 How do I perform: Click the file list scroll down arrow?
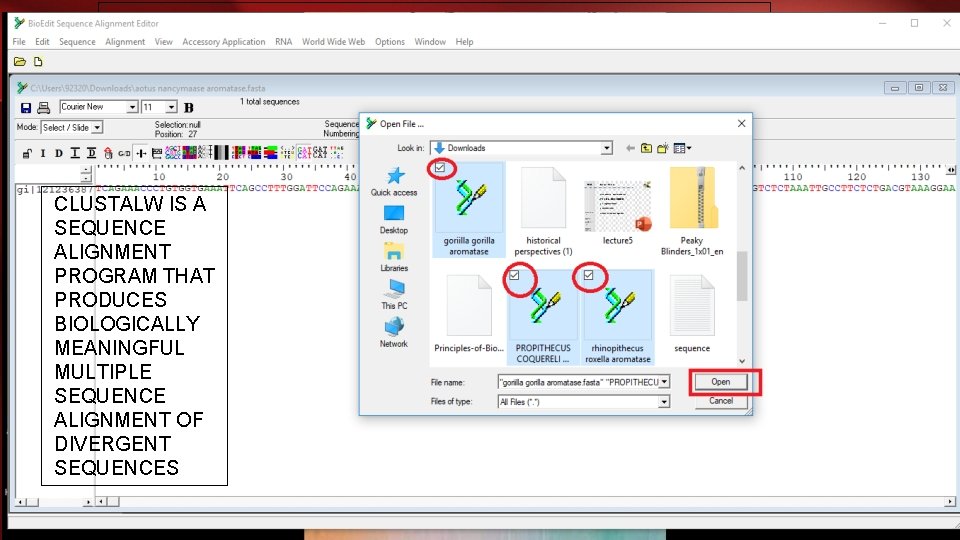coord(742,361)
